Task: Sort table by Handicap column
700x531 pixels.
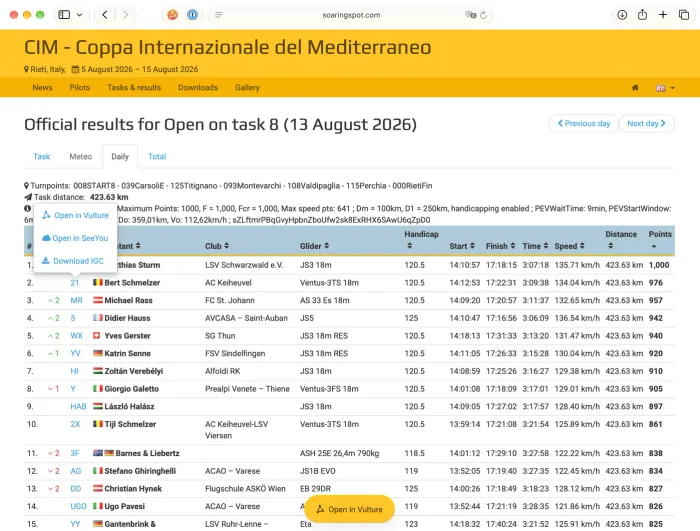Action: (421, 240)
